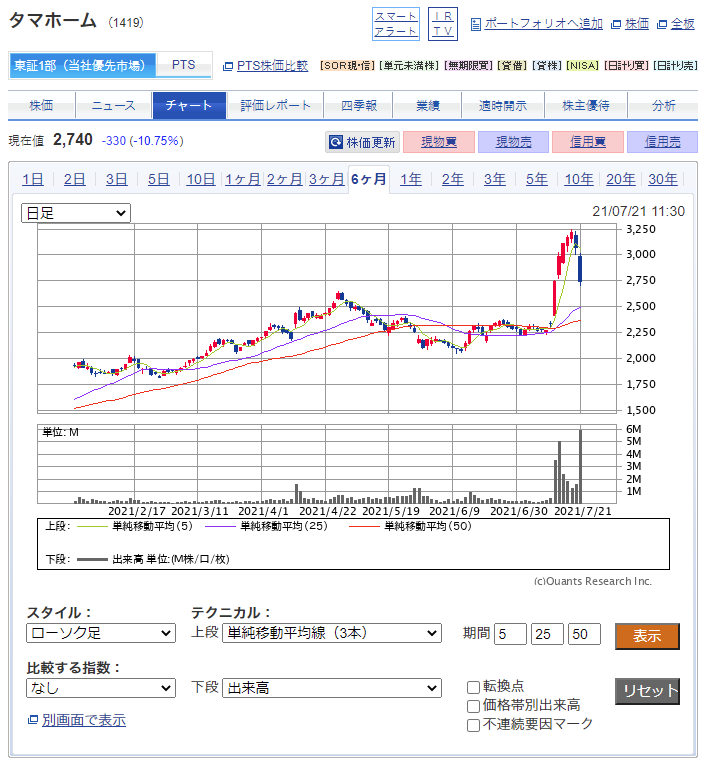705x769 pixels.
Task: Click the 現物売 button
Action: [x=513, y=142]
